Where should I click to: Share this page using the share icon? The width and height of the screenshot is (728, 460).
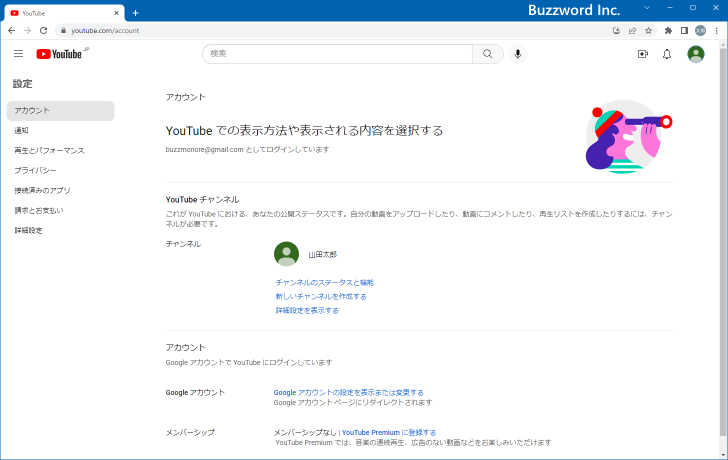[632, 31]
